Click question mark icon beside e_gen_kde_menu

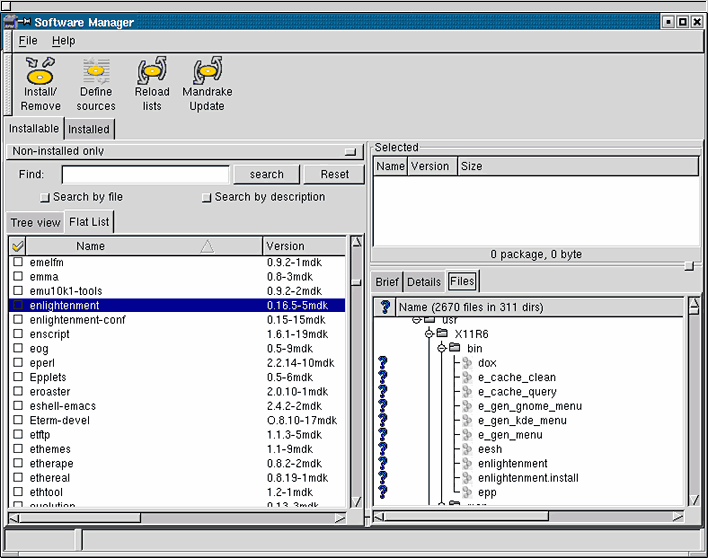[383, 420]
